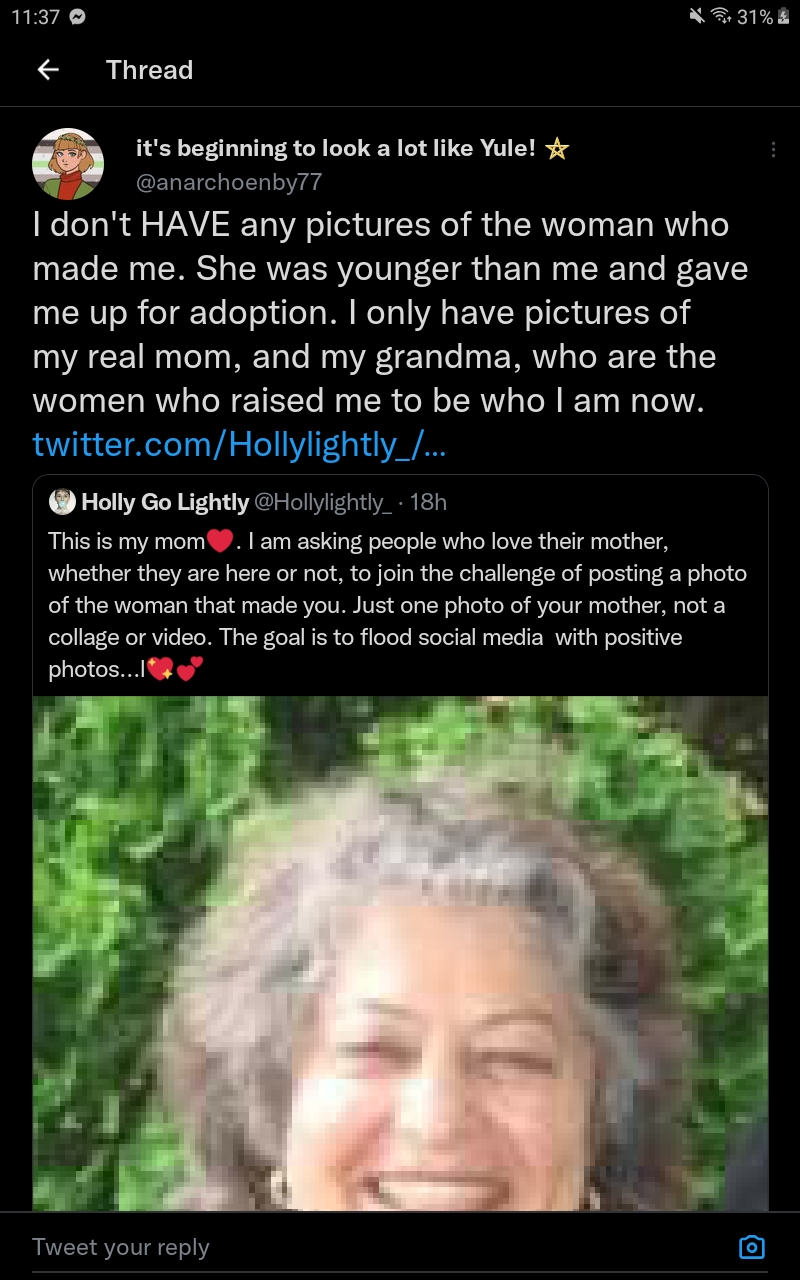This screenshot has height=1280, width=800.
Task: Tap the battery indicator in status bar
Action: click(784, 17)
